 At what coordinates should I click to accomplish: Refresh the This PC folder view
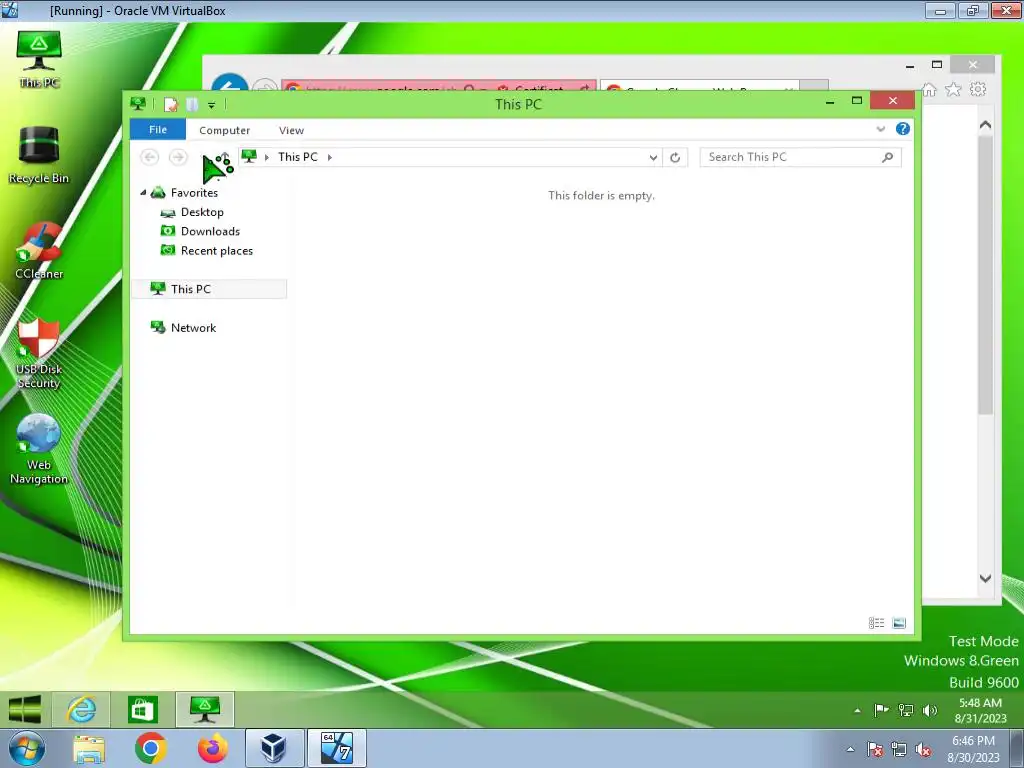click(675, 157)
